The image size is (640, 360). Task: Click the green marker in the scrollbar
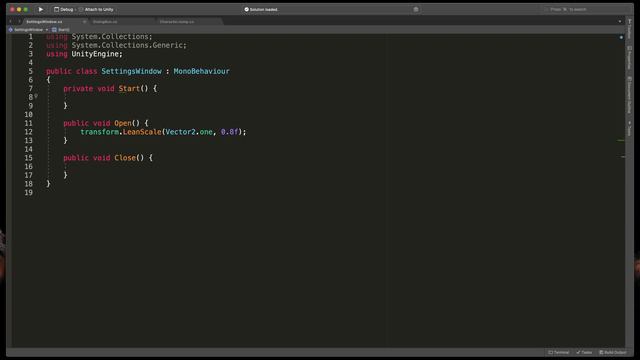[x=621, y=140]
